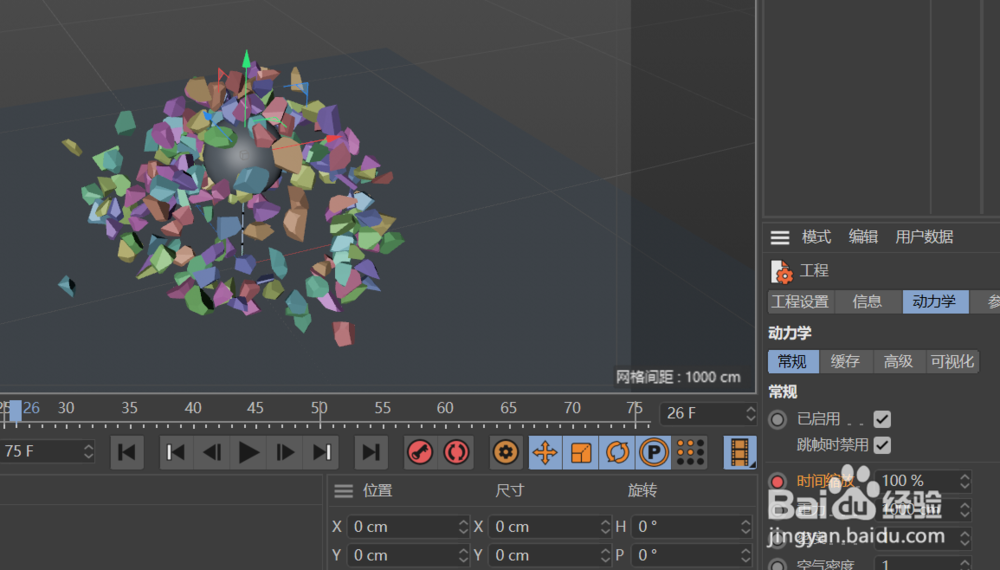
Task: Open the orange keyframe selection gear icon
Action: pos(506,453)
